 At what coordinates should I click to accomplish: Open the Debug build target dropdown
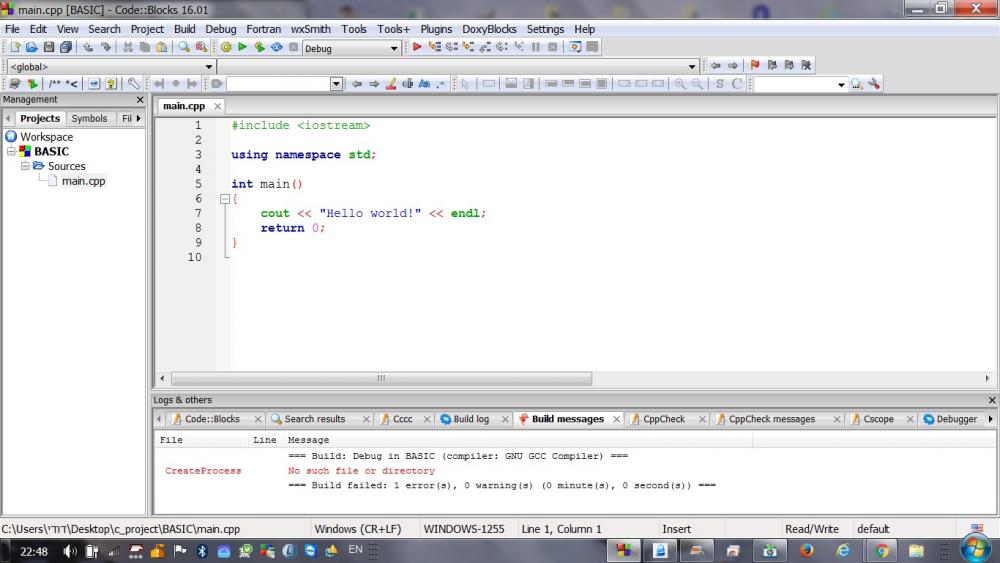[x=393, y=48]
